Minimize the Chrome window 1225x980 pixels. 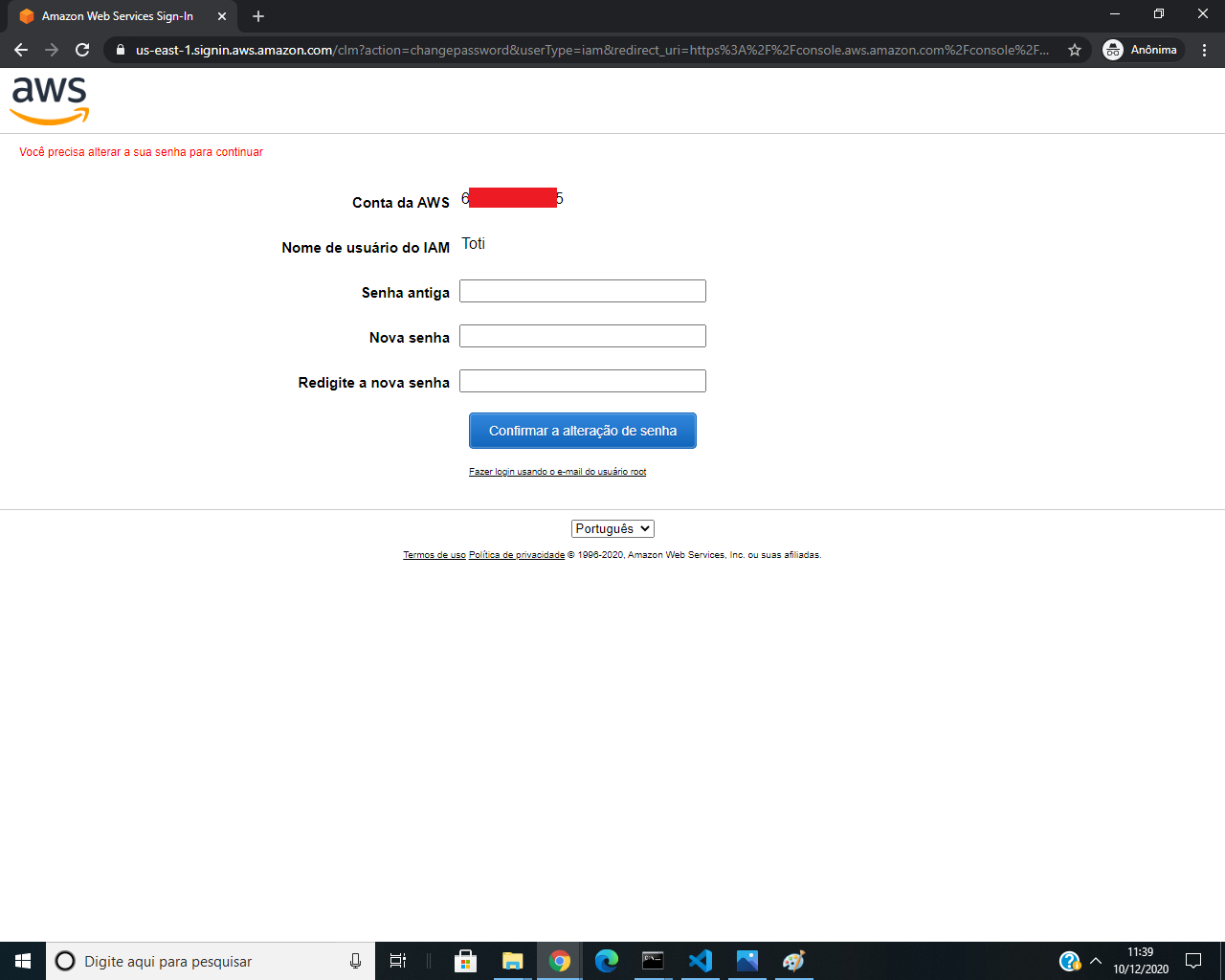(x=1115, y=14)
